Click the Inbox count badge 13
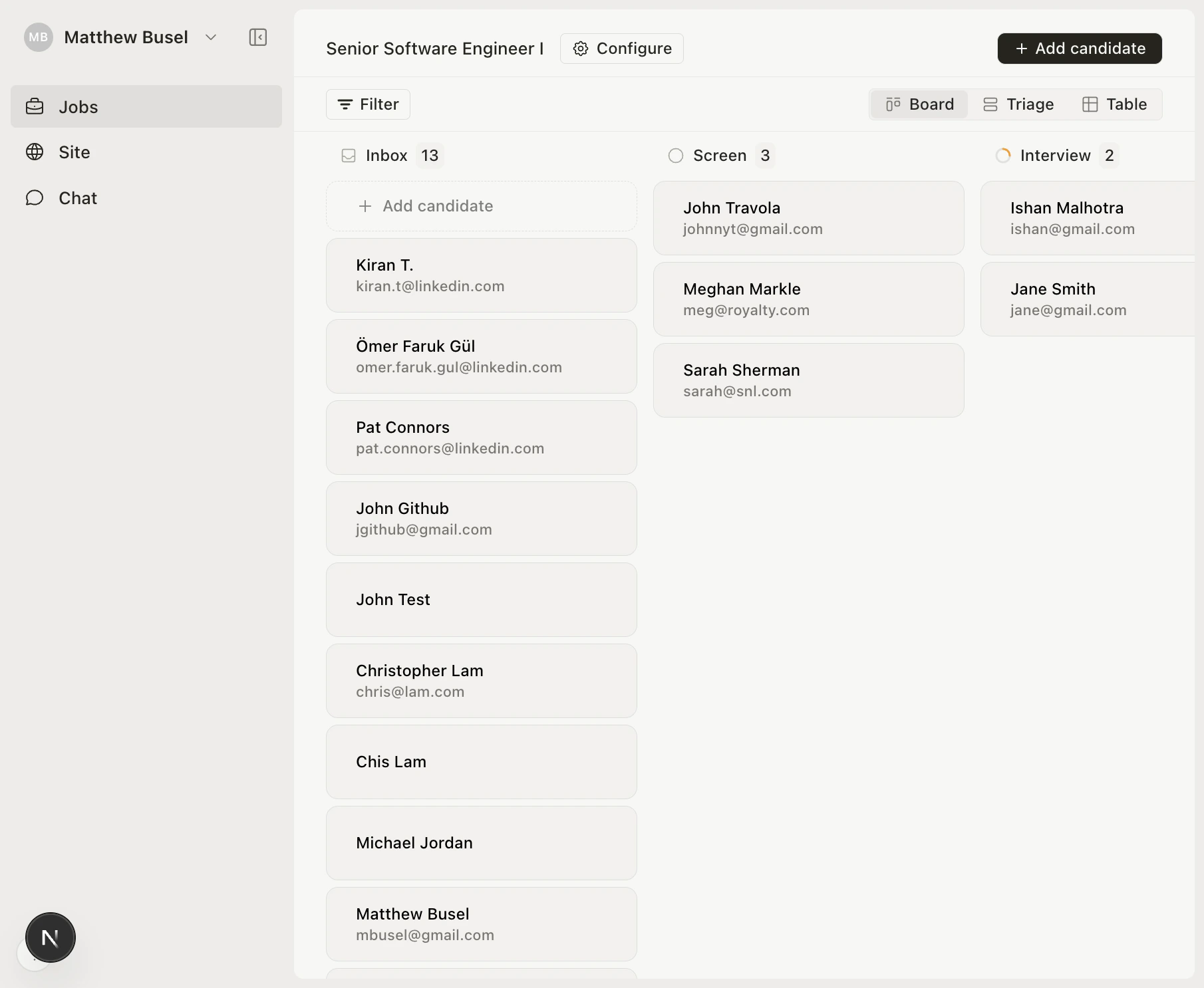The image size is (1204, 988). coord(430,156)
